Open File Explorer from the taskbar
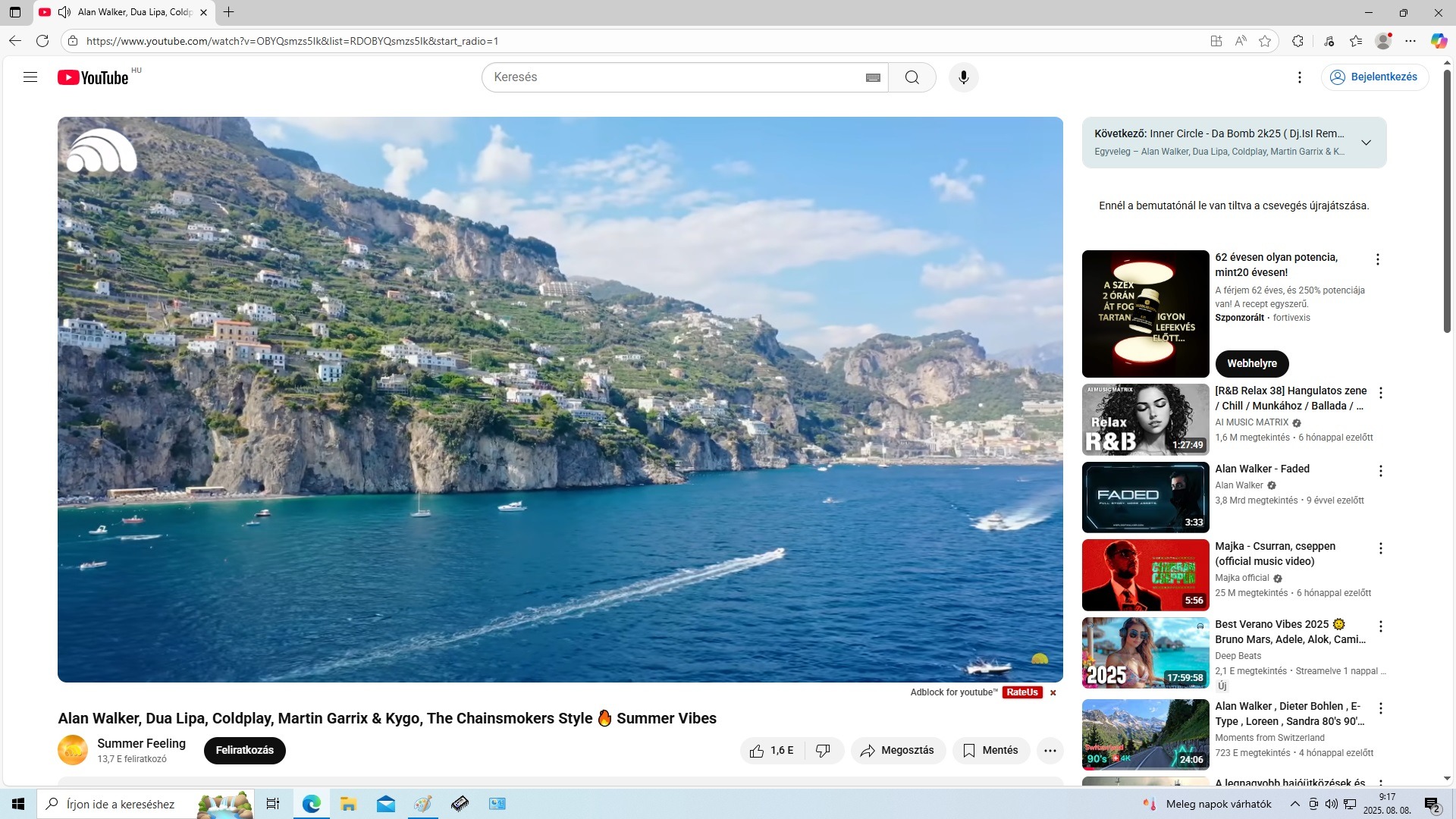 coord(348,804)
